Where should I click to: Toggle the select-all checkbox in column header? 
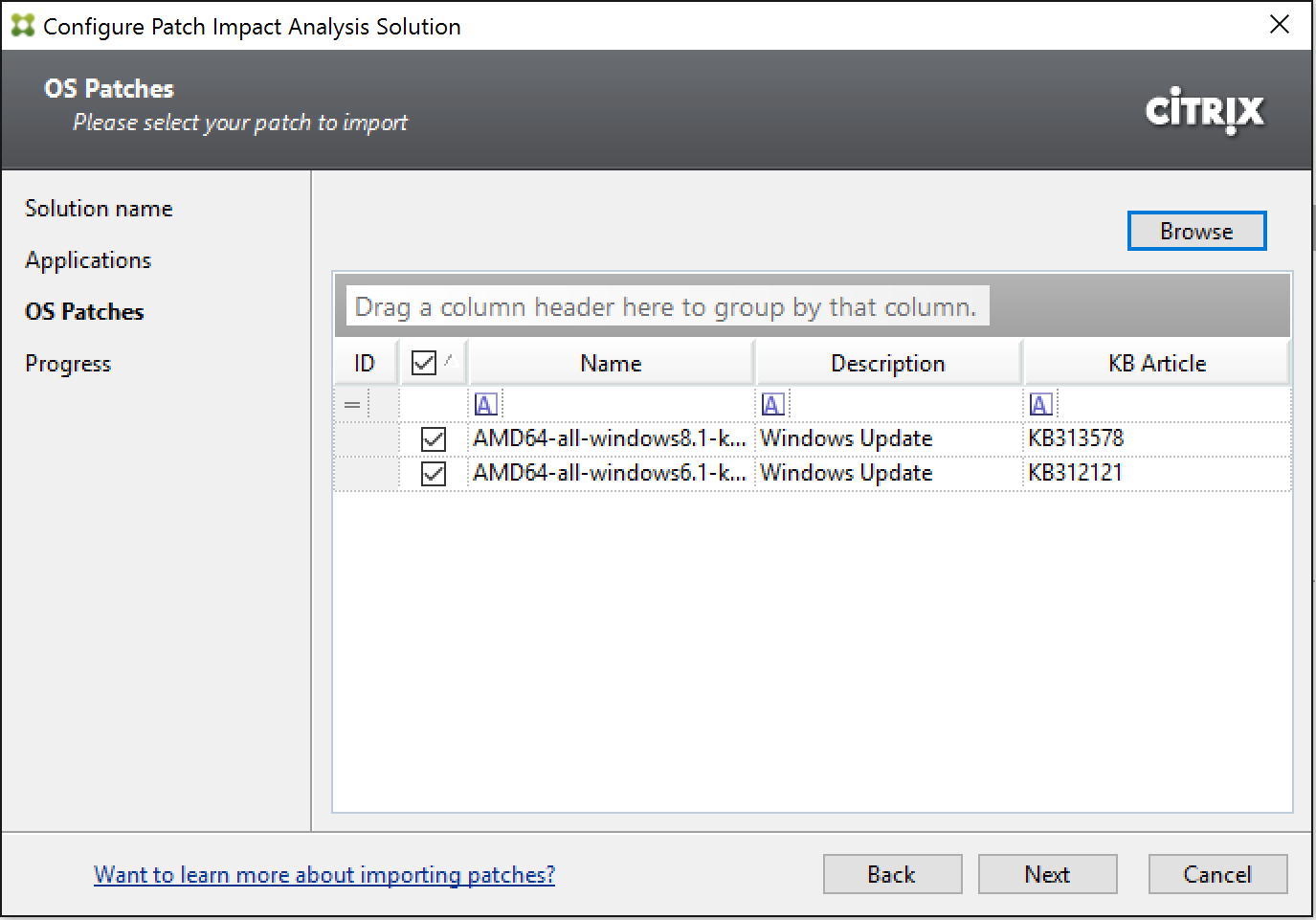pos(423,363)
